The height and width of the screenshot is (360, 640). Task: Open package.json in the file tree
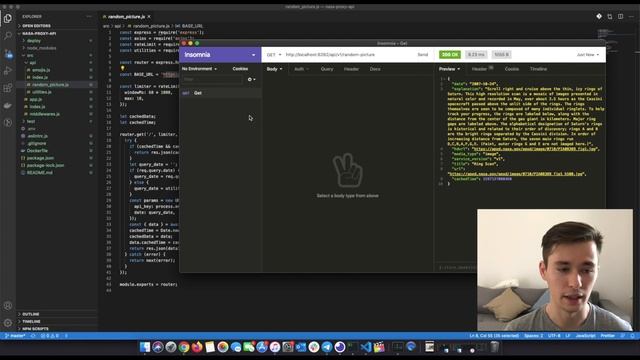click(x=40, y=158)
